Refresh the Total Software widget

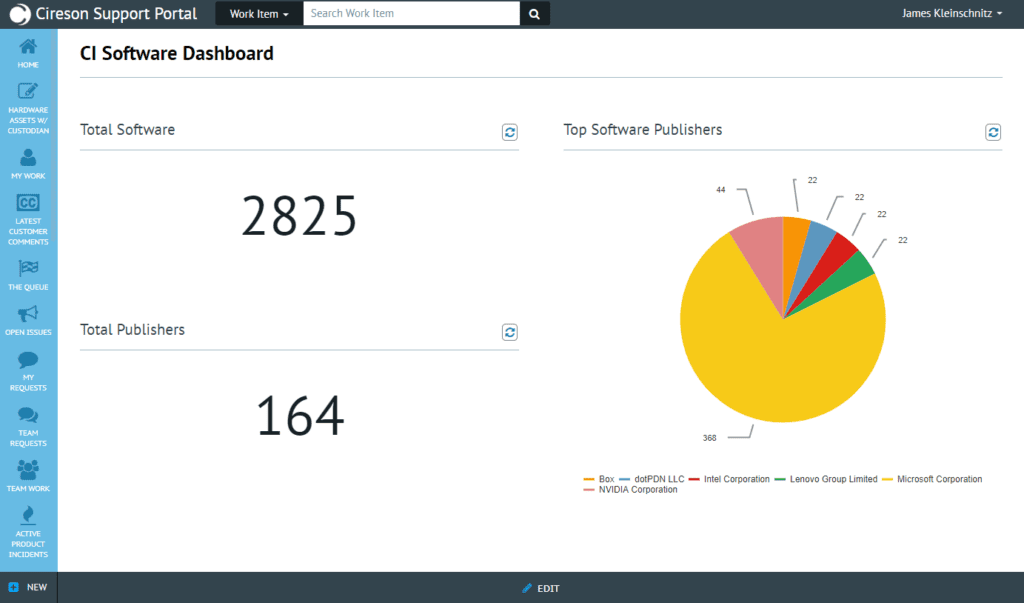point(509,133)
